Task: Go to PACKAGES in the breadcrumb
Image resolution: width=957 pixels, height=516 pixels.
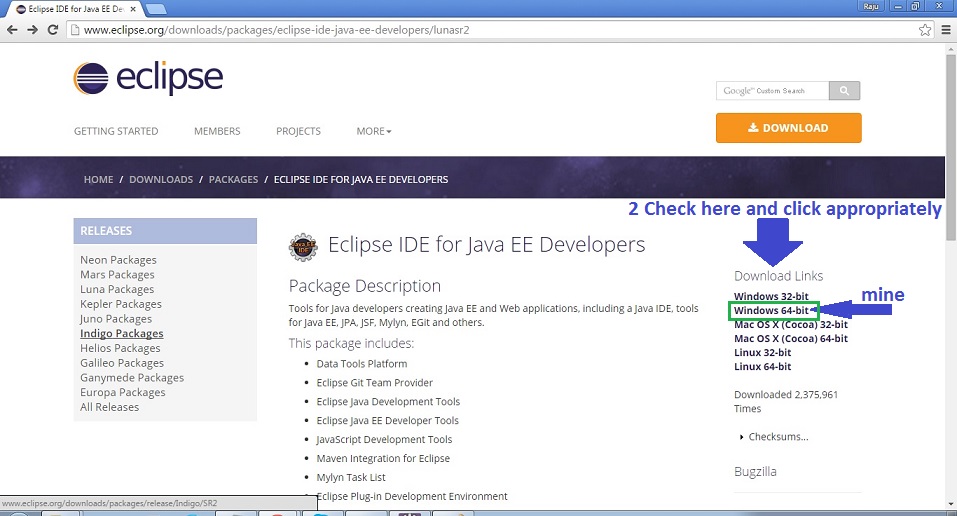Action: tap(233, 179)
